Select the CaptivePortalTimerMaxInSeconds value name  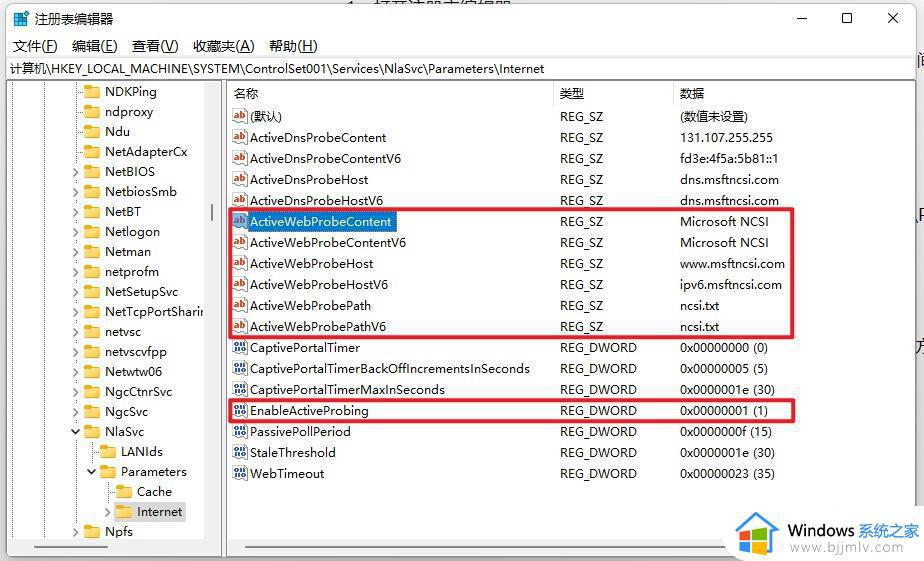click(347, 390)
